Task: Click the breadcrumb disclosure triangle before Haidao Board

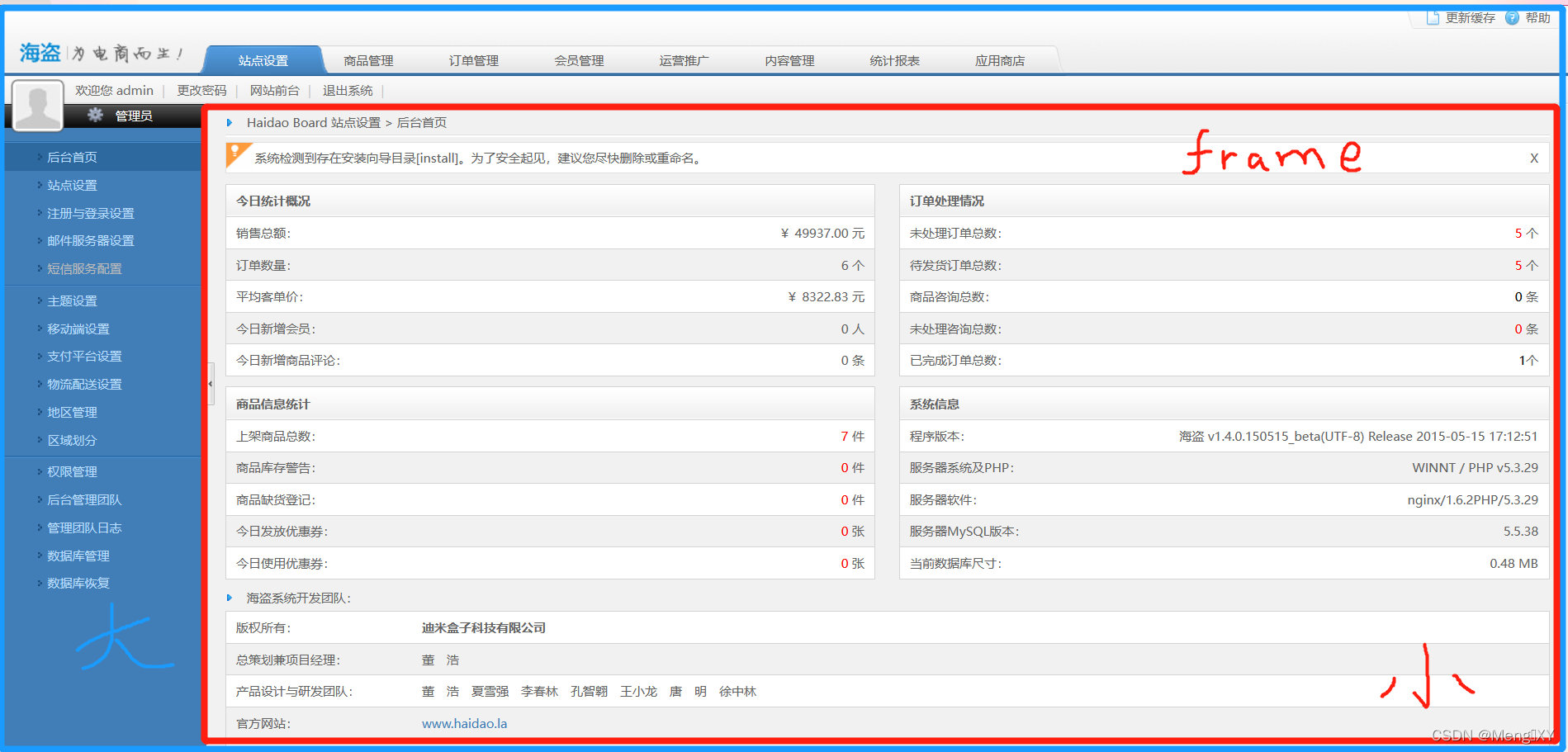Action: [x=230, y=122]
